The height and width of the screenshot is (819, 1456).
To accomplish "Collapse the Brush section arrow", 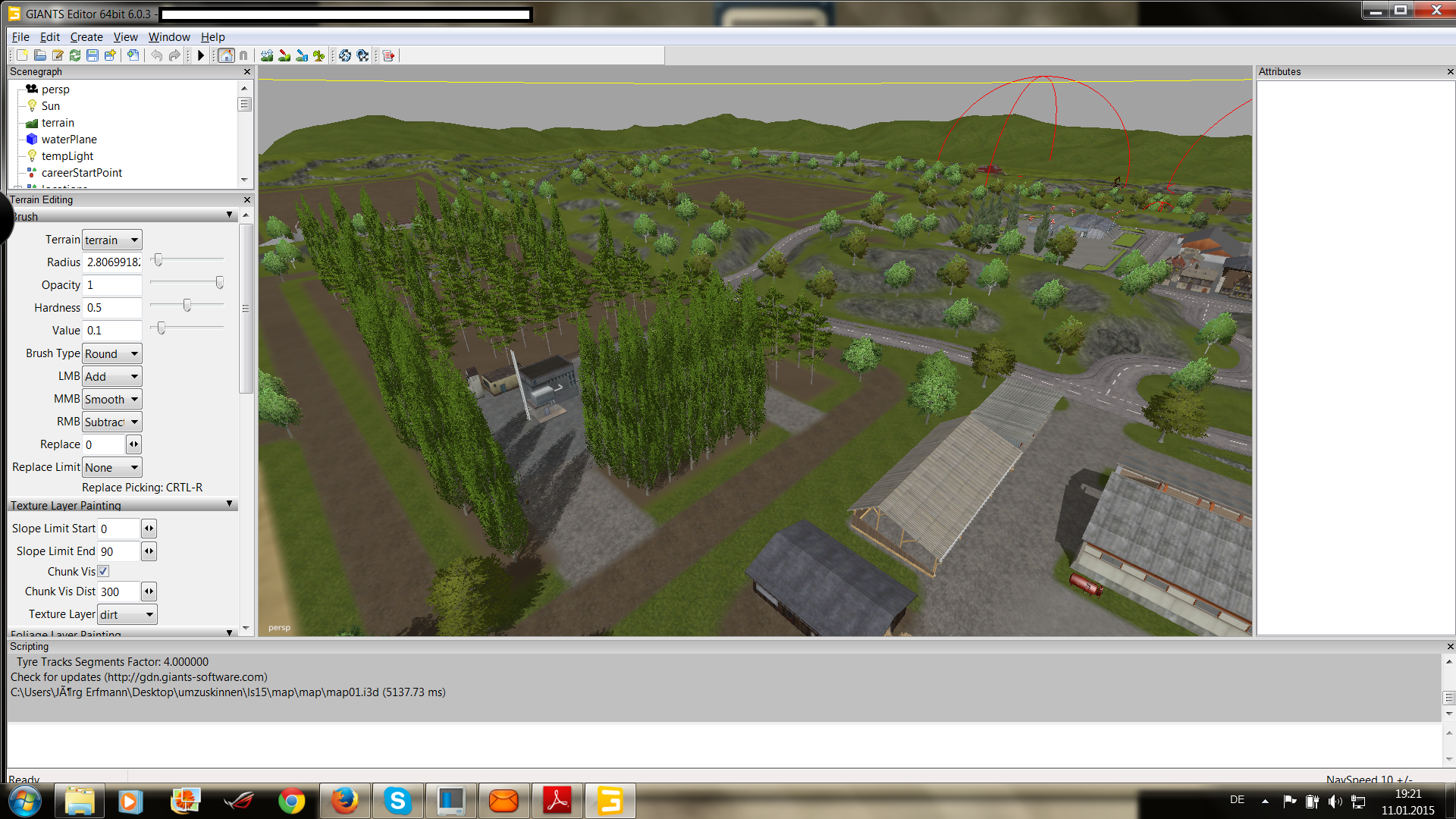I will click(x=229, y=215).
